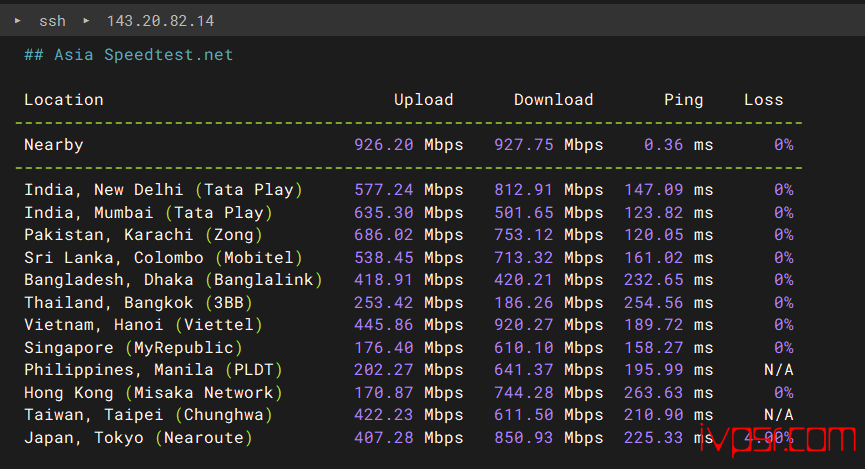
Task: Click Hanoi ping 189.72
Action: pos(654,325)
